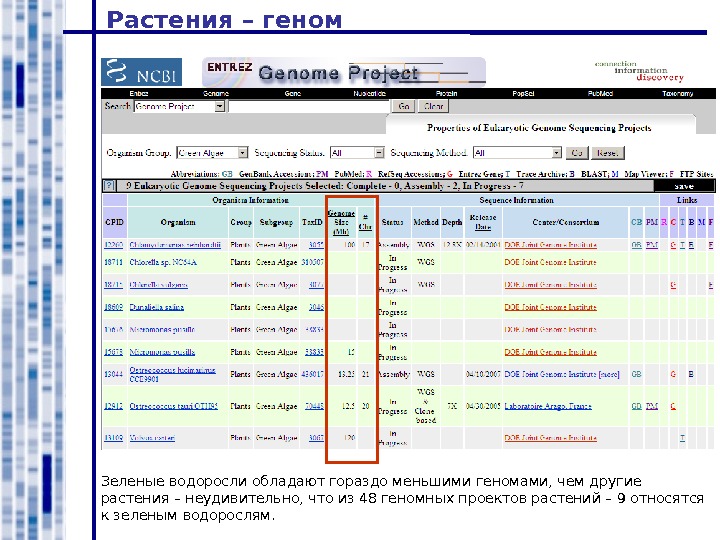This screenshot has height=540, width=720.
Task: Open the TaxID link in the Chlamydomonas row
Action: [x=316, y=245]
